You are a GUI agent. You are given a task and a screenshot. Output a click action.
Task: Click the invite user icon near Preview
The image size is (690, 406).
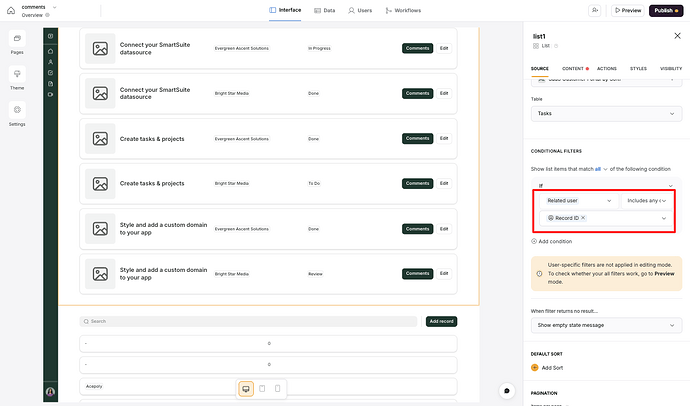coord(595,10)
